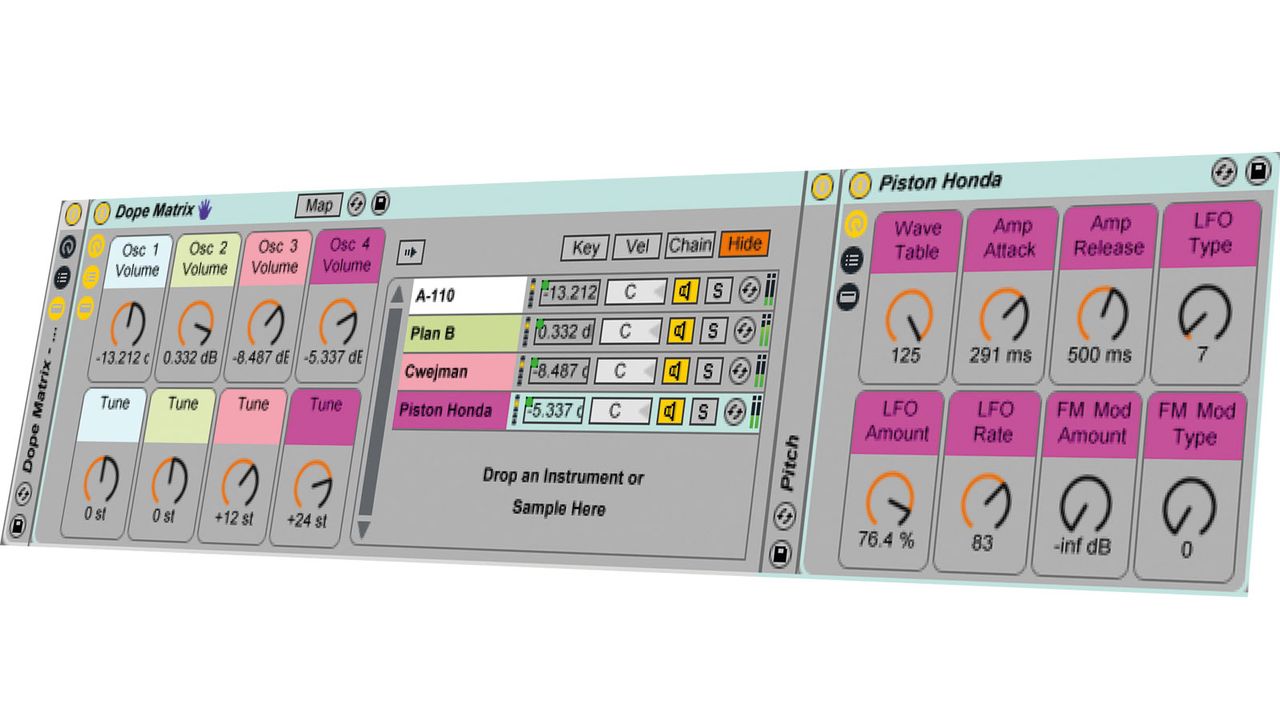Viewport: 1280px width, 720px height.
Task: Toggle the Pitch device activator button
Action: click(822, 186)
